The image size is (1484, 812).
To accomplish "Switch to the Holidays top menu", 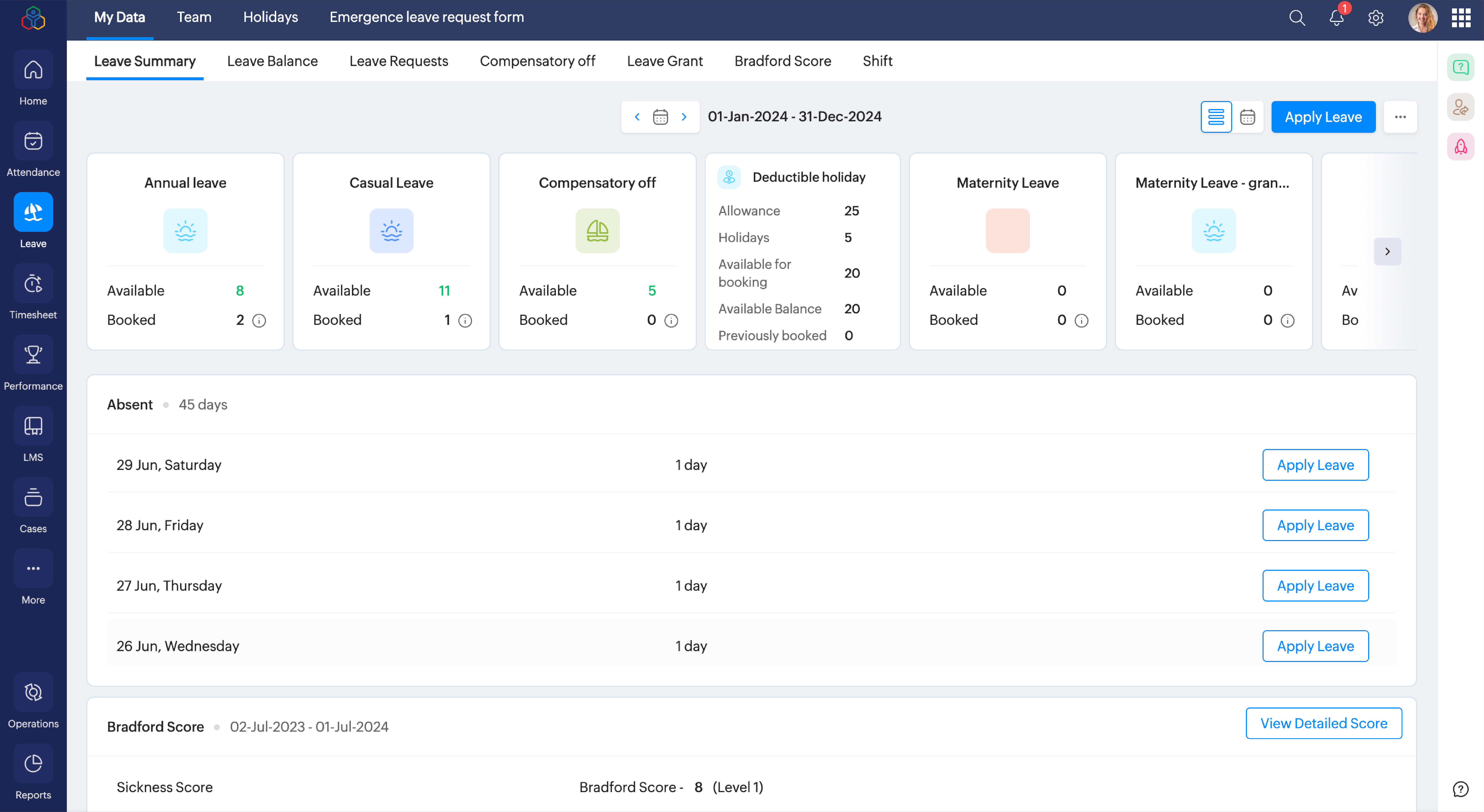I will [x=270, y=17].
